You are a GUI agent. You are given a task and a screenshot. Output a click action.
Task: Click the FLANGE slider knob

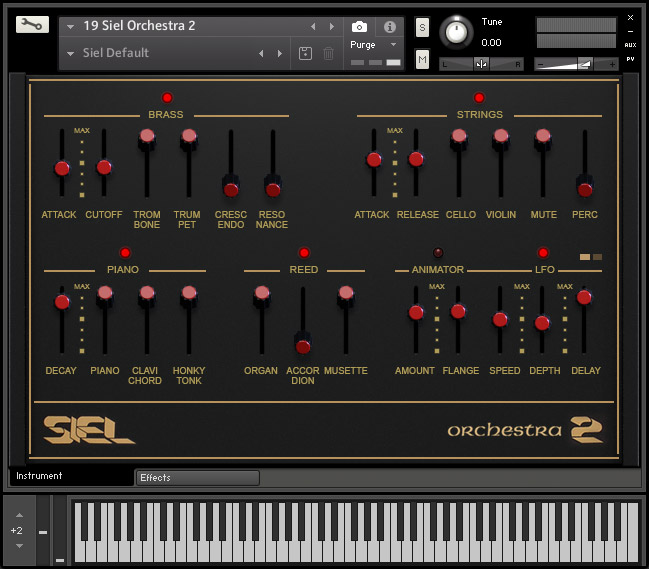click(x=458, y=311)
